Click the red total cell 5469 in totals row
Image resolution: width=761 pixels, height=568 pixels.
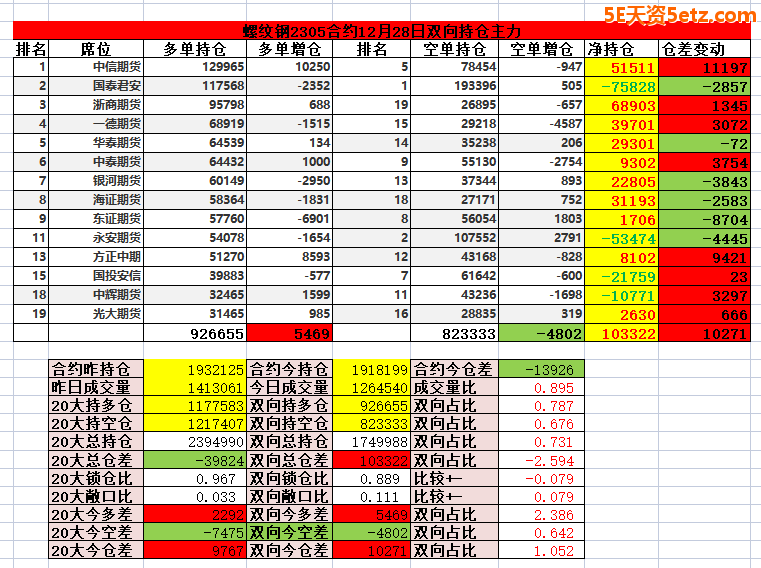(290, 333)
